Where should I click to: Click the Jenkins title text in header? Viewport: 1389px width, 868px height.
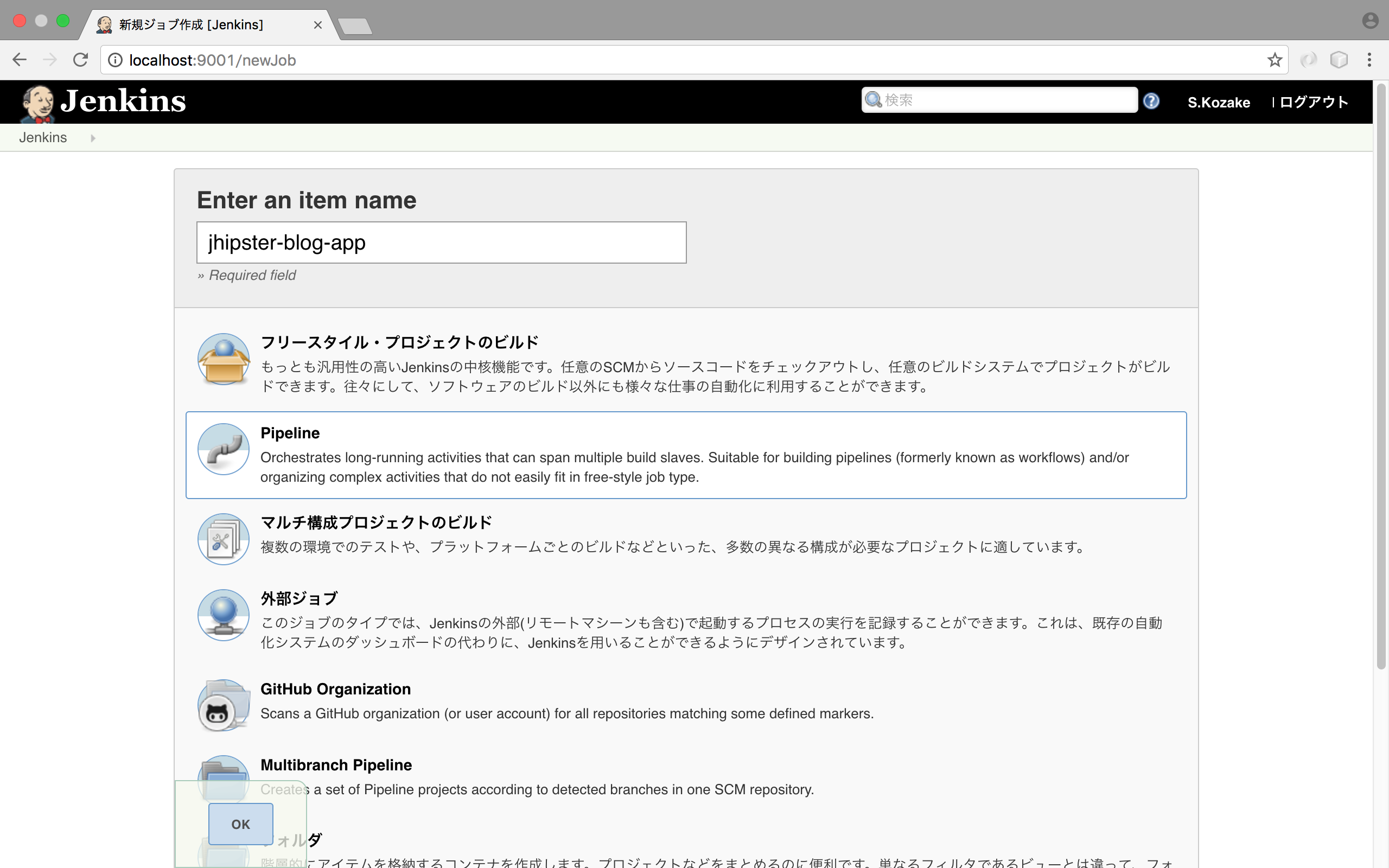pyautogui.click(x=123, y=101)
